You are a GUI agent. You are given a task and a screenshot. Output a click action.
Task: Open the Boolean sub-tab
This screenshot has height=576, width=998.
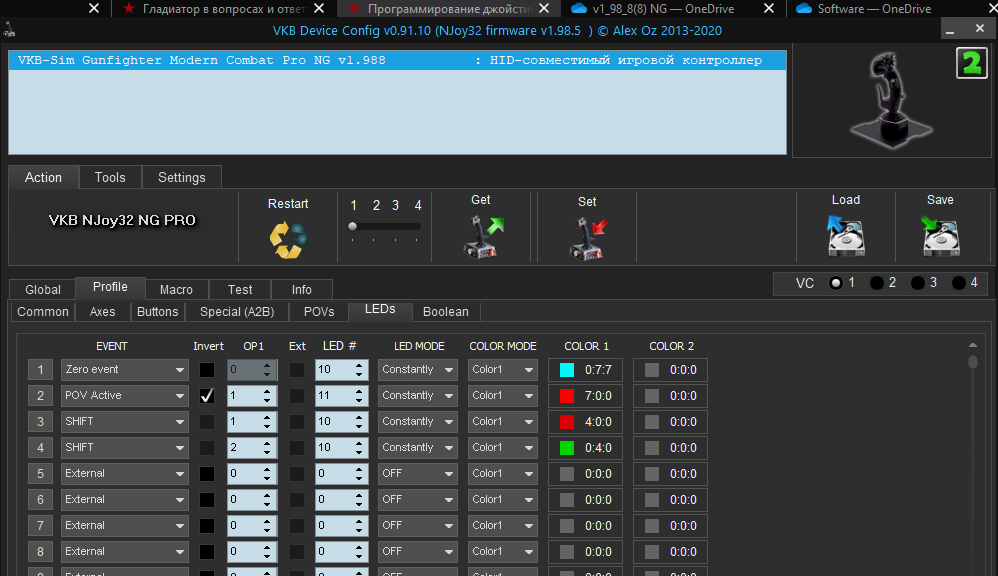(446, 312)
